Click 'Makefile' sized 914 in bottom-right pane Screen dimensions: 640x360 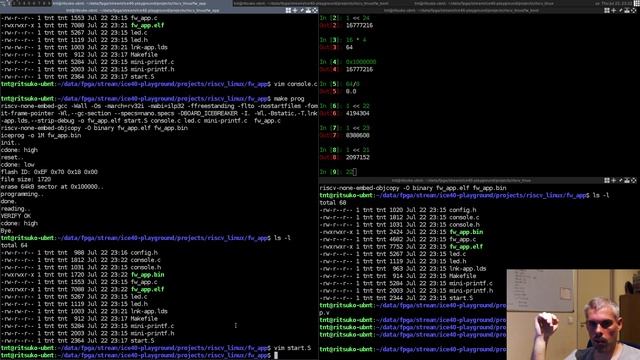coord(463,276)
